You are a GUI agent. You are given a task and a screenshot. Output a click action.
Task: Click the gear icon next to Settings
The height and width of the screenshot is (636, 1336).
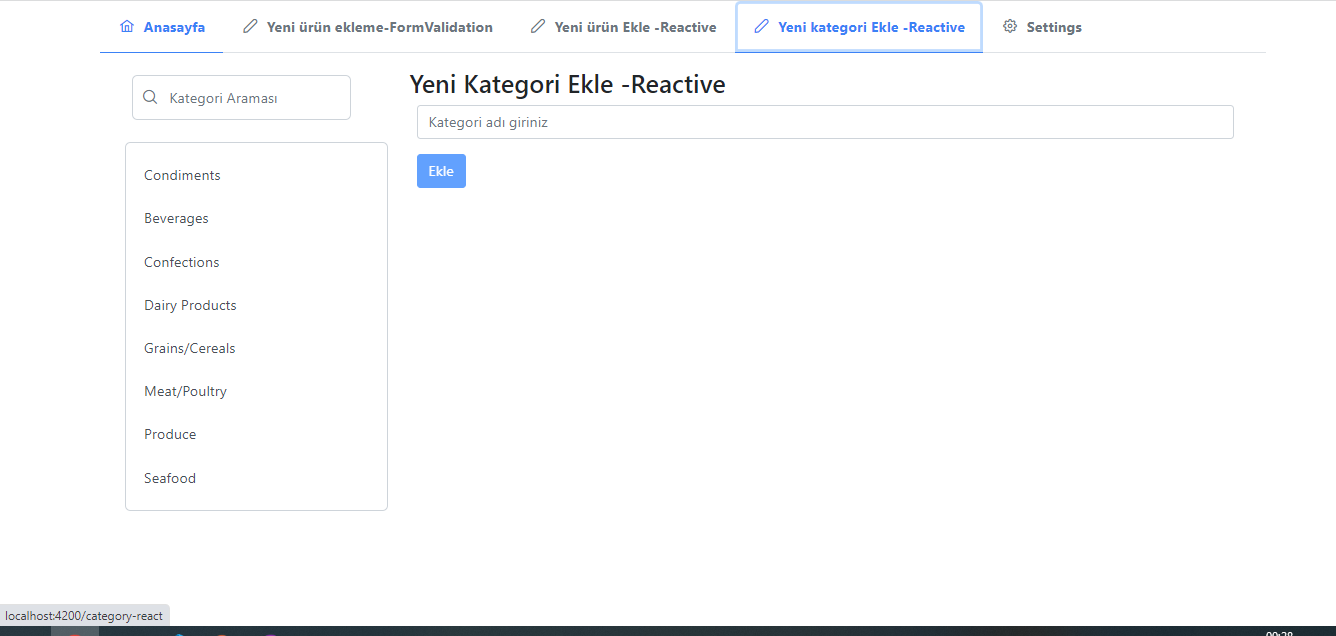click(x=1010, y=27)
